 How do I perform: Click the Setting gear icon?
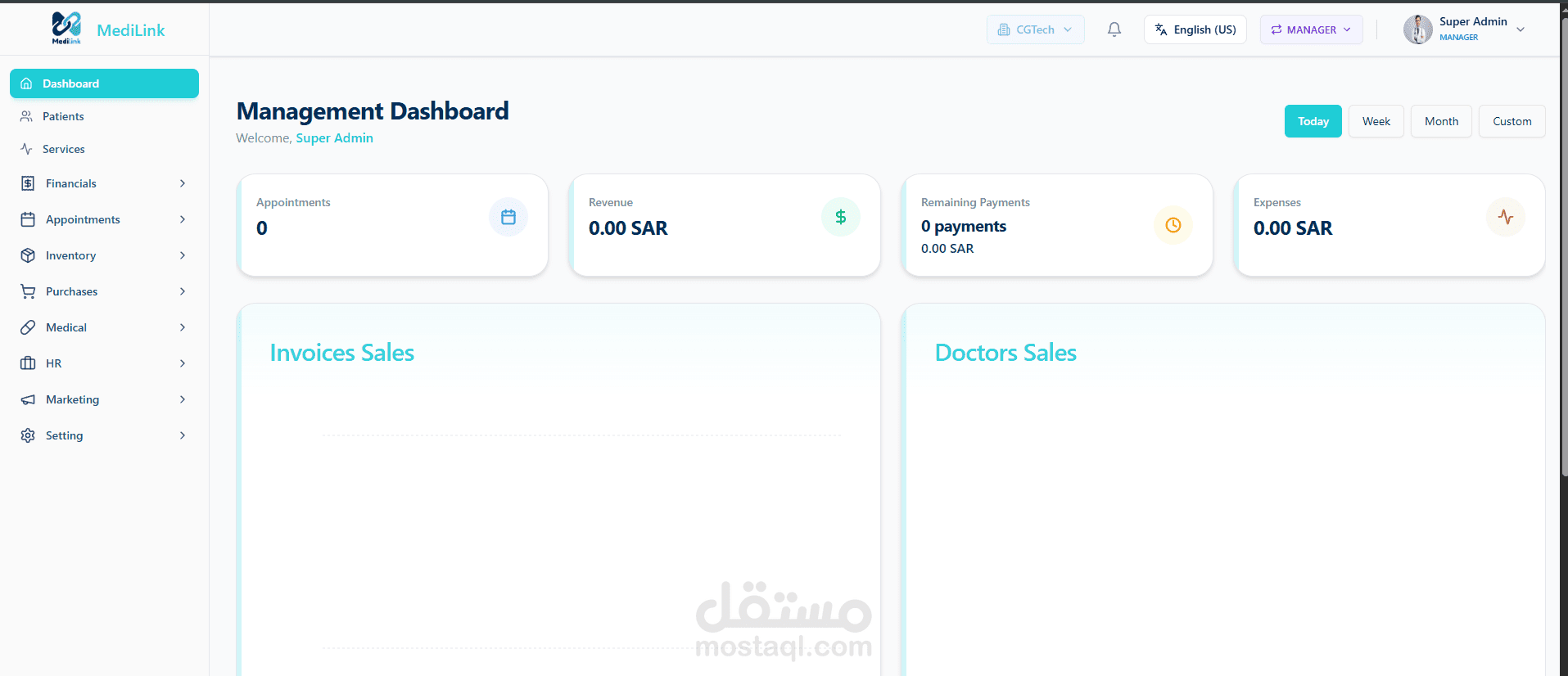click(x=28, y=435)
